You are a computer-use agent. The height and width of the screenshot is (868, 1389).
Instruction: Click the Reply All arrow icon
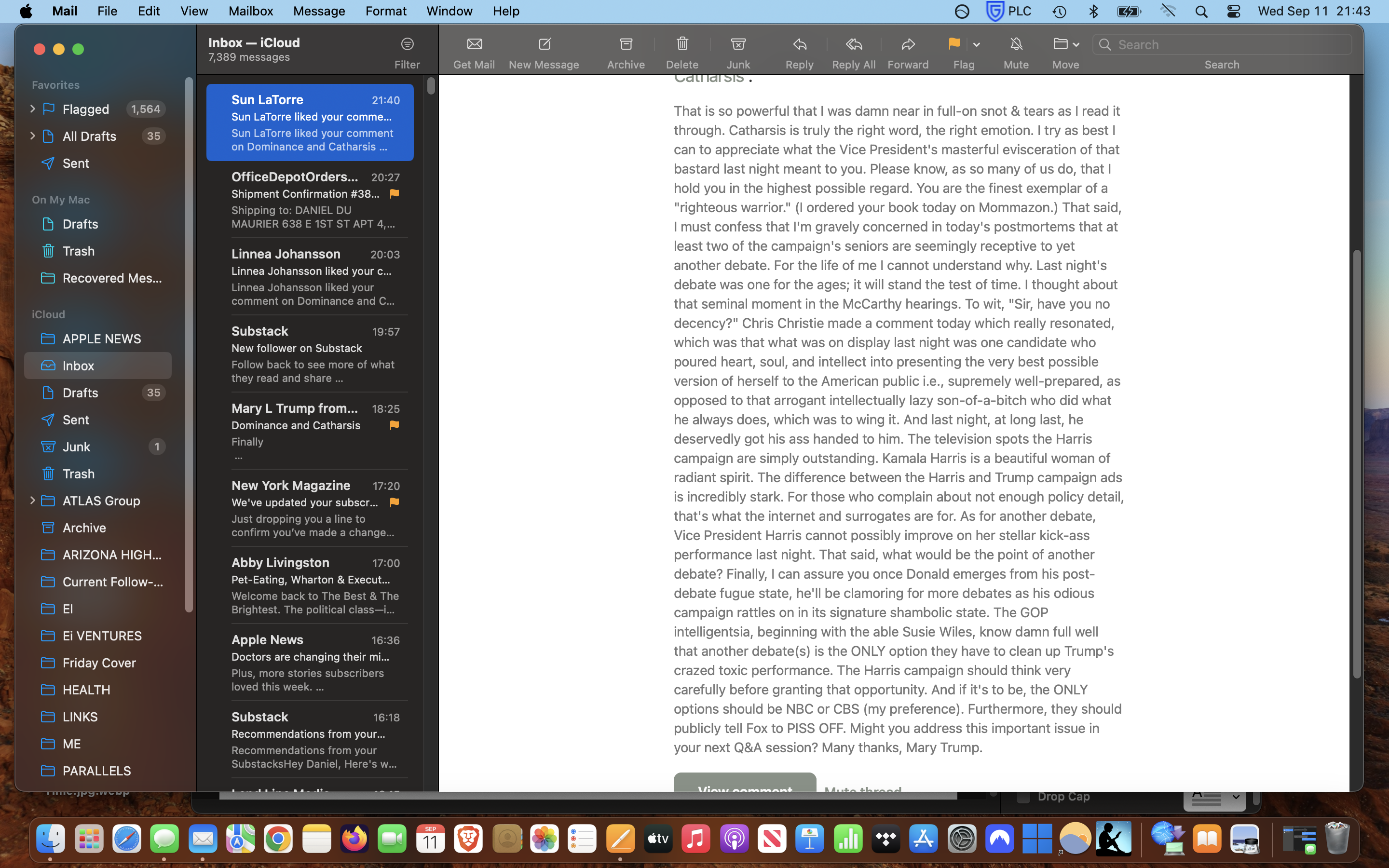pyautogui.click(x=854, y=44)
